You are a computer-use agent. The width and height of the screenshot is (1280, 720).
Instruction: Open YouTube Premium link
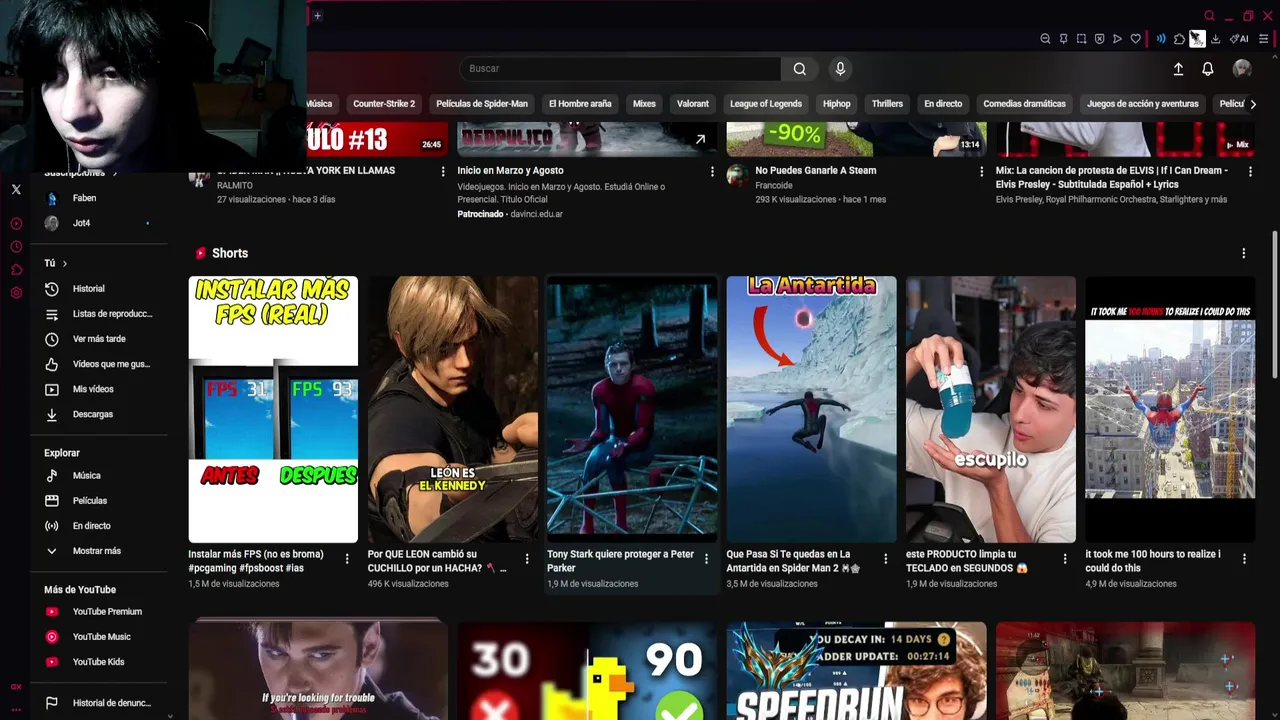point(100,612)
